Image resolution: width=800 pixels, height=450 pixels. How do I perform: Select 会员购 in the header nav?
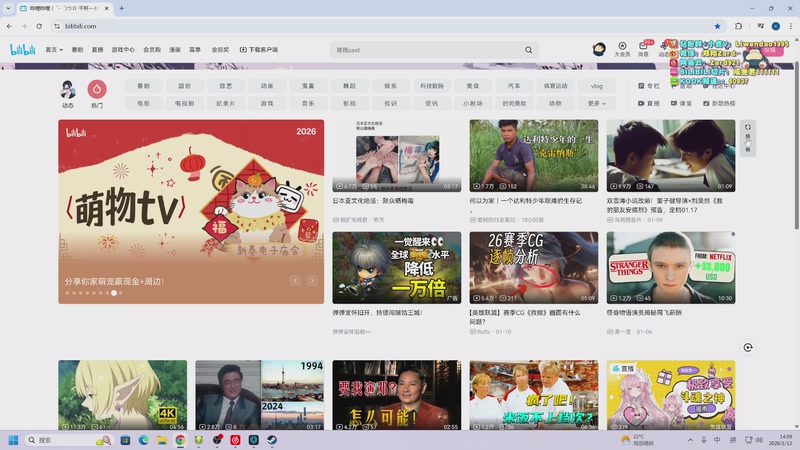point(152,49)
